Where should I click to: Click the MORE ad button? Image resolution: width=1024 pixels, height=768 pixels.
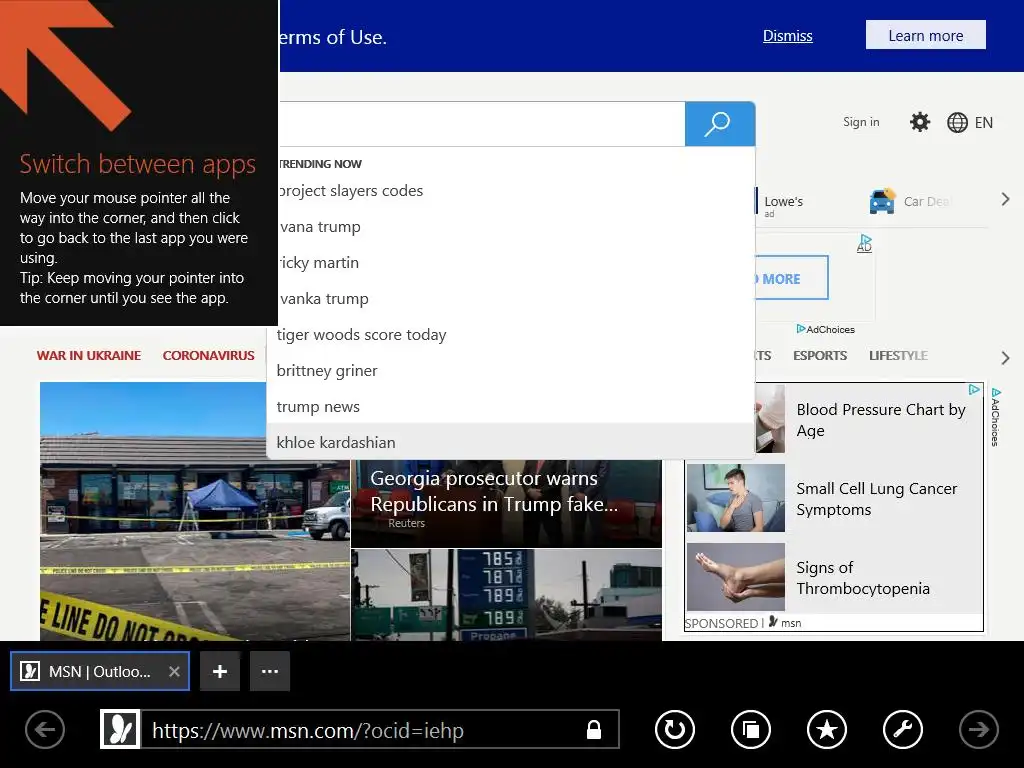click(x=792, y=278)
